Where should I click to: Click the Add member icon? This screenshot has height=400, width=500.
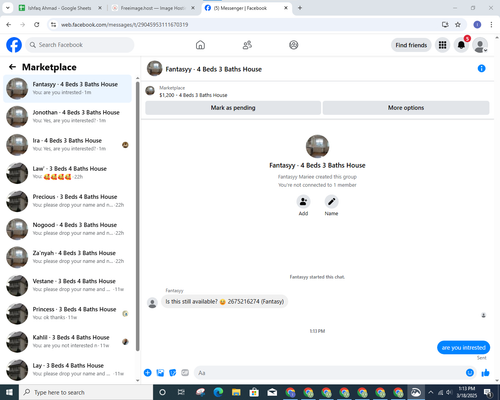pos(303,201)
